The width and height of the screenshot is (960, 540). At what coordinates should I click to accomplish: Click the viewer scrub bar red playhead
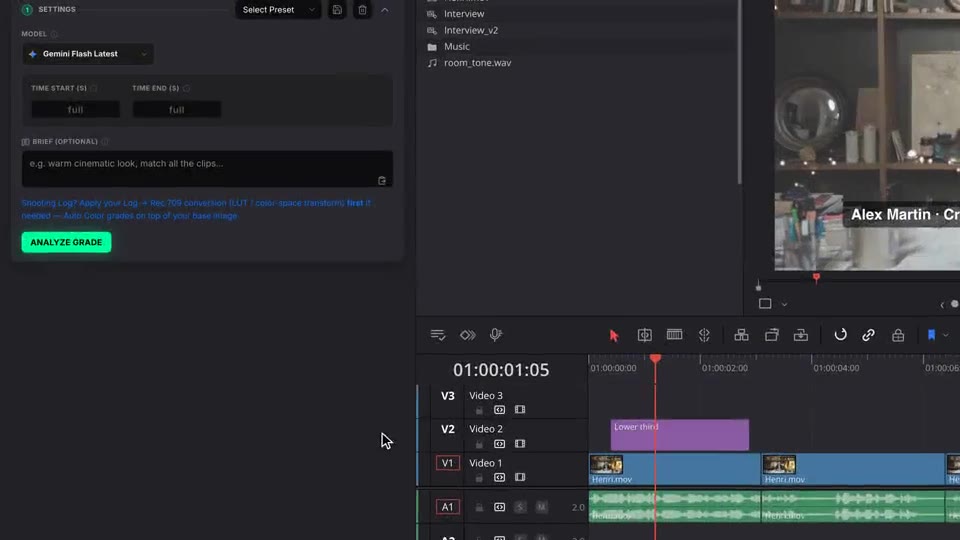816,279
